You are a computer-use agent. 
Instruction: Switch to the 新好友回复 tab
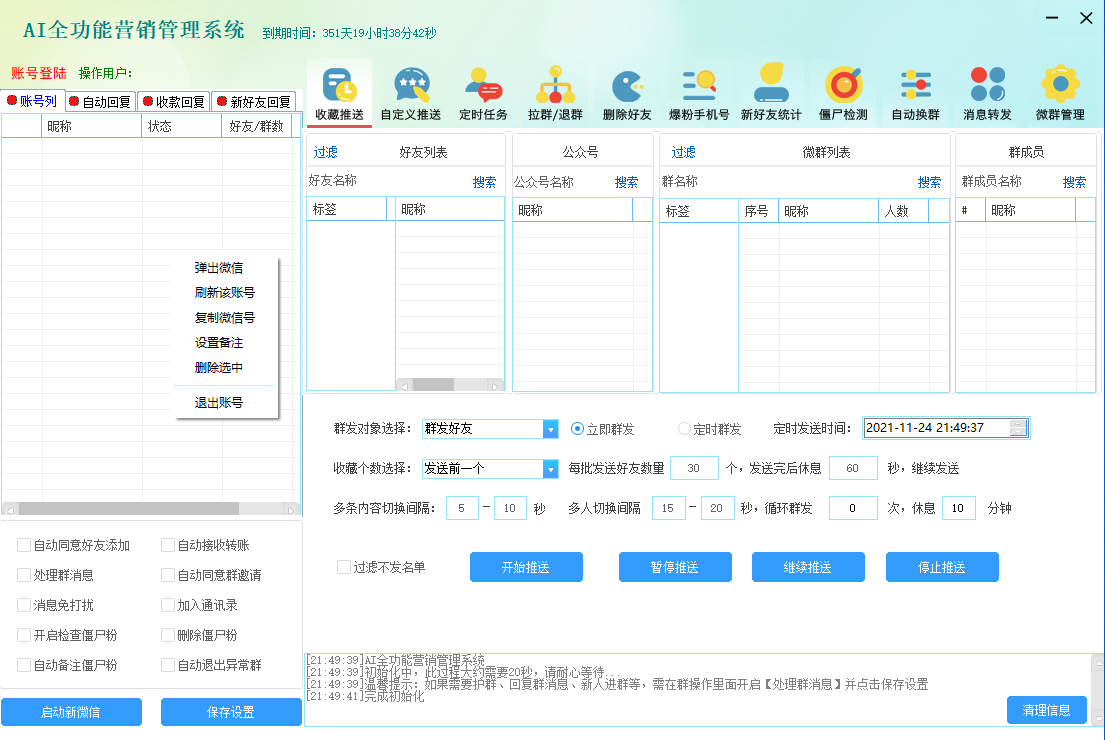[x=254, y=102]
